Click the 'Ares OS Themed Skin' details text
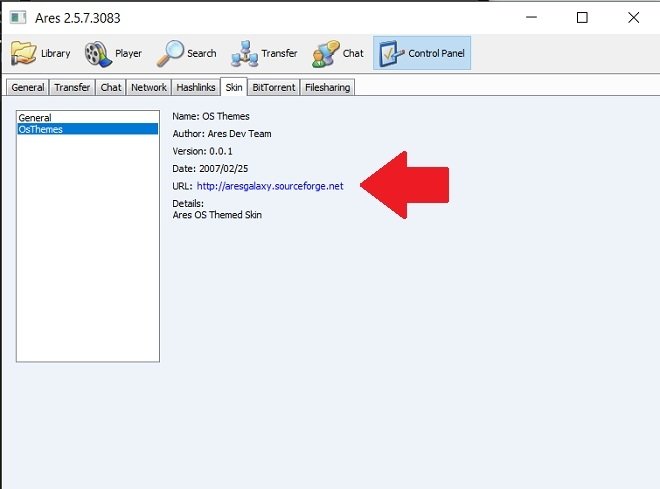Image resolution: width=660 pixels, height=489 pixels. pyautogui.click(x=217, y=215)
